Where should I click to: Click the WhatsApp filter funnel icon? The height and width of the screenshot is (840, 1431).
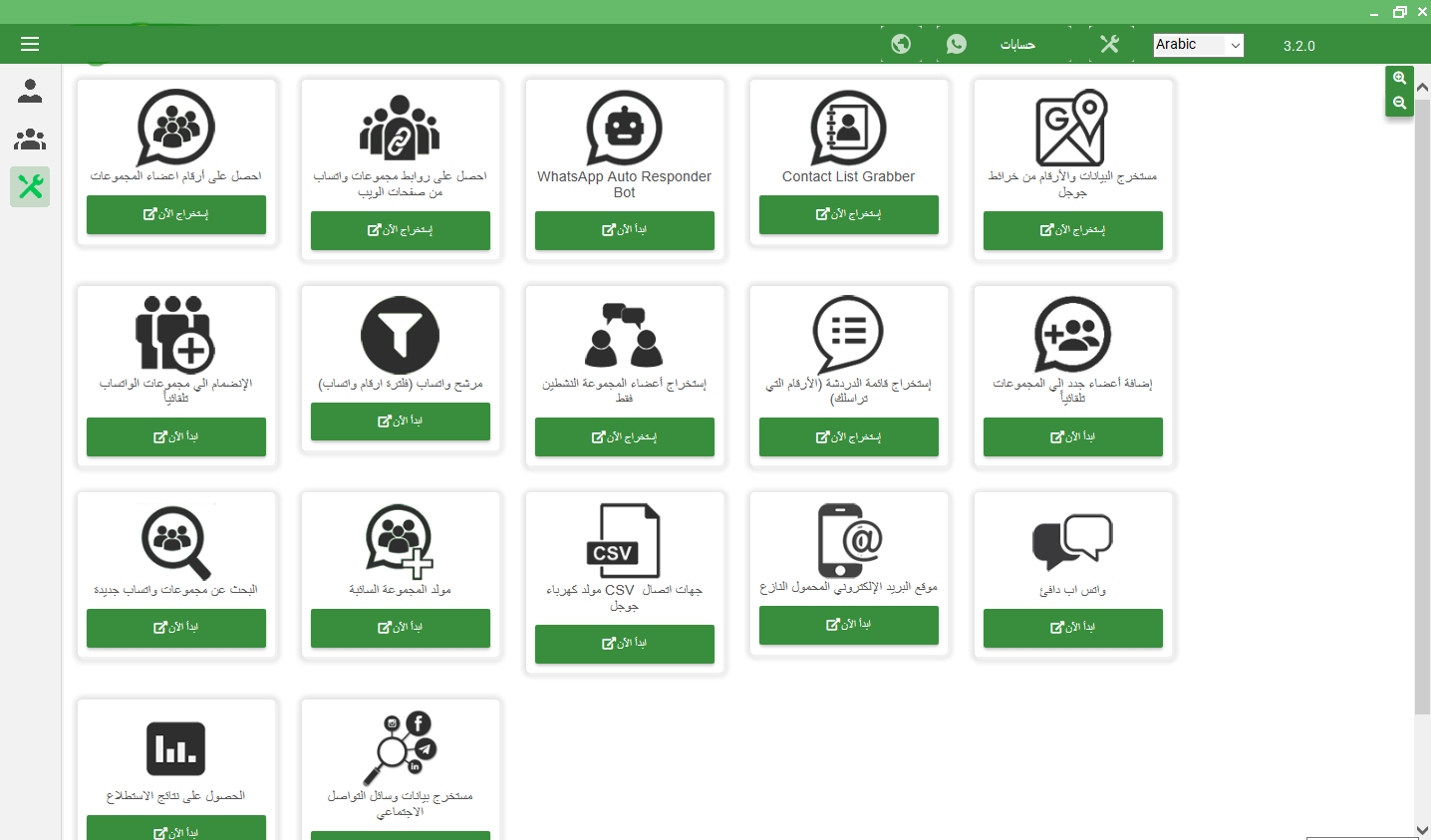click(x=400, y=335)
